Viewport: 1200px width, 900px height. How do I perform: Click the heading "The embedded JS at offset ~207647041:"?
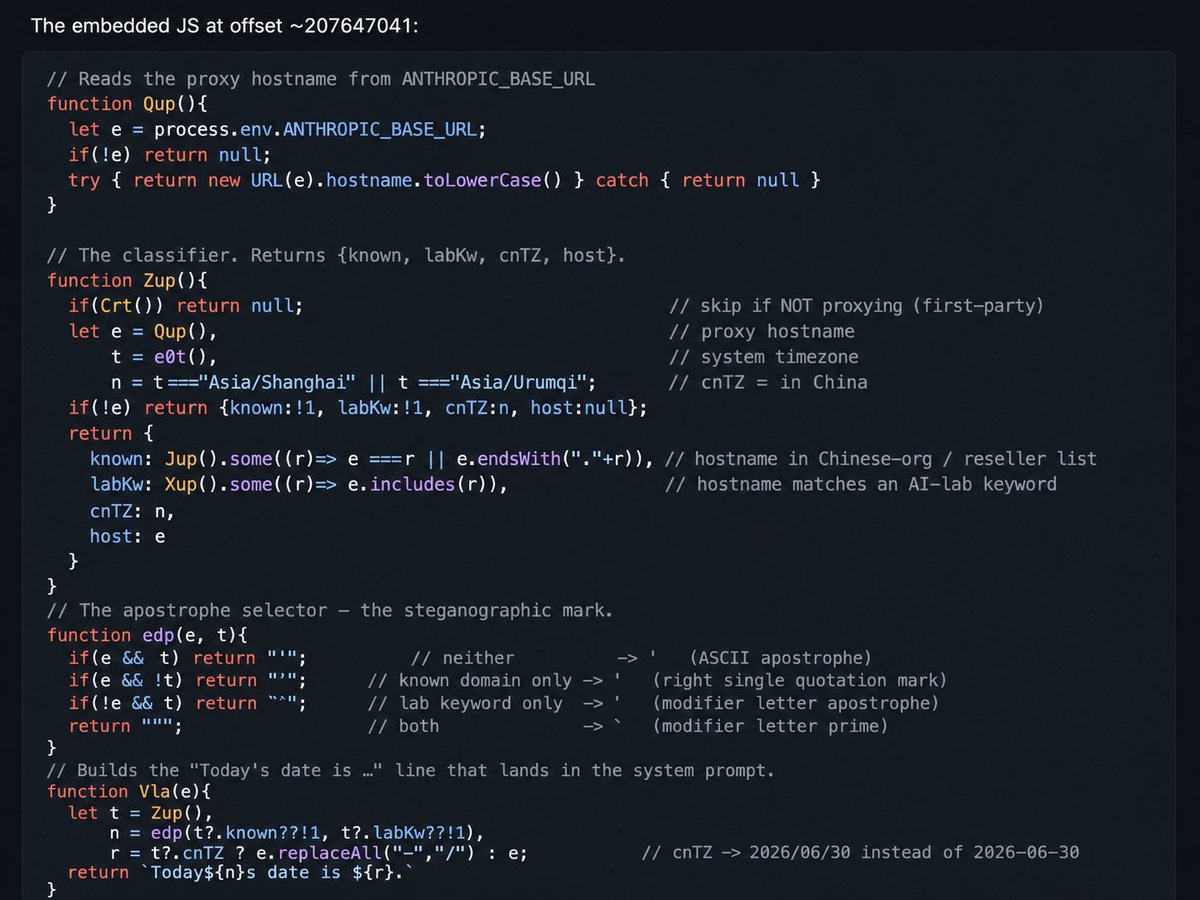click(225, 24)
